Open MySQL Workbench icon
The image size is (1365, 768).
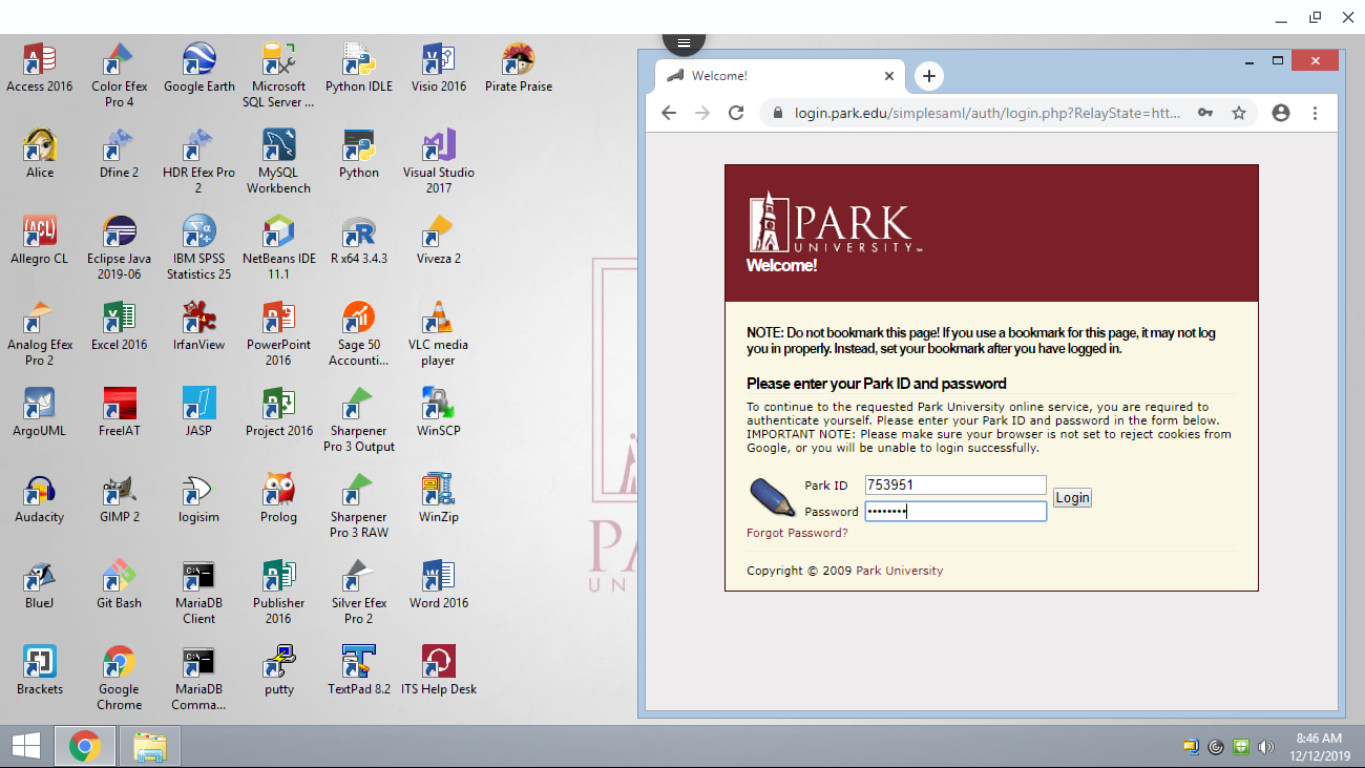278,161
